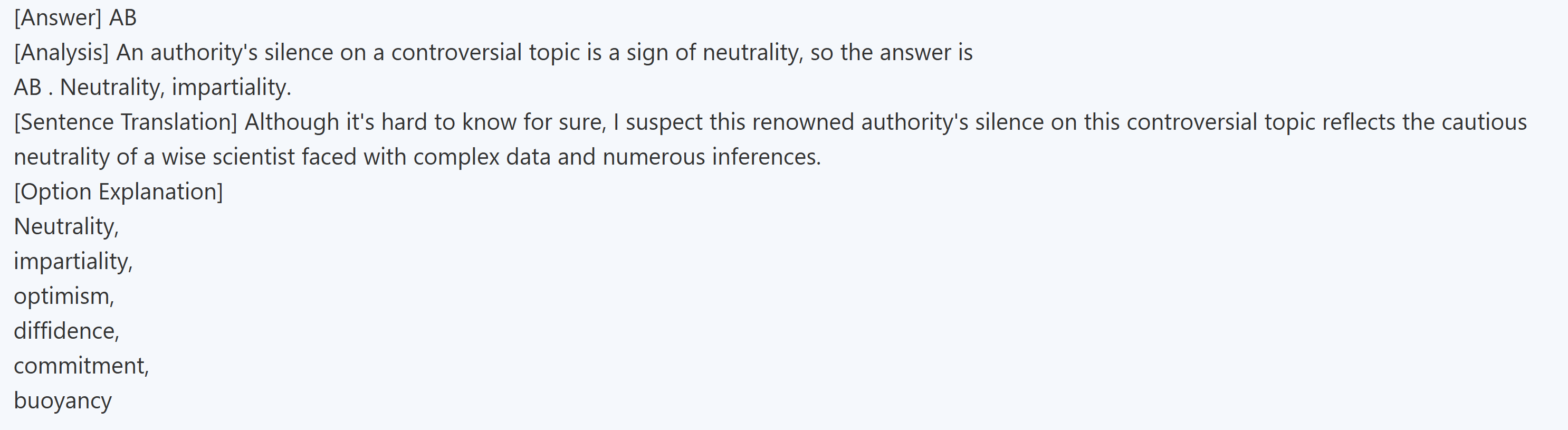Click the phrase "so the answer is"

891,52
